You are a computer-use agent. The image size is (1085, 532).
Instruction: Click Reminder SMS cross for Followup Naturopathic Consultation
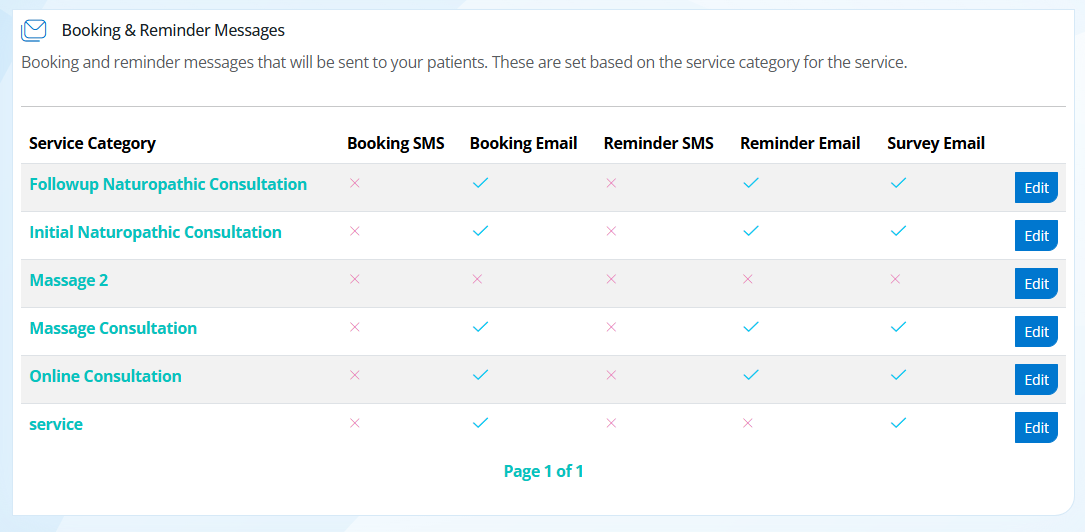click(x=611, y=183)
